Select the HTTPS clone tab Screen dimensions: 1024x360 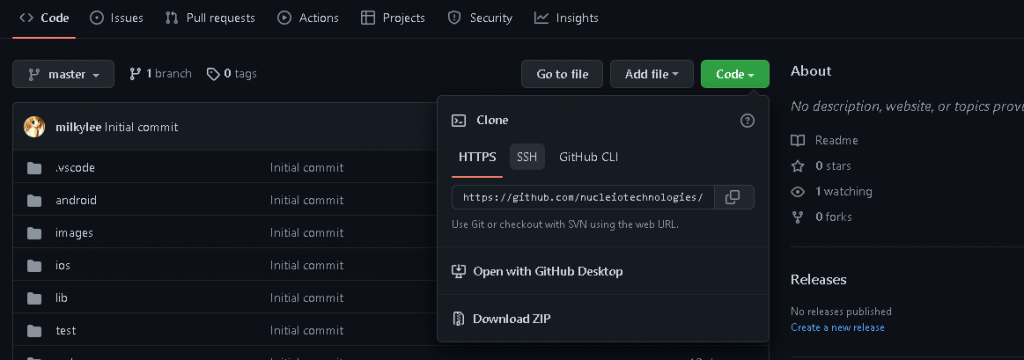click(x=477, y=157)
